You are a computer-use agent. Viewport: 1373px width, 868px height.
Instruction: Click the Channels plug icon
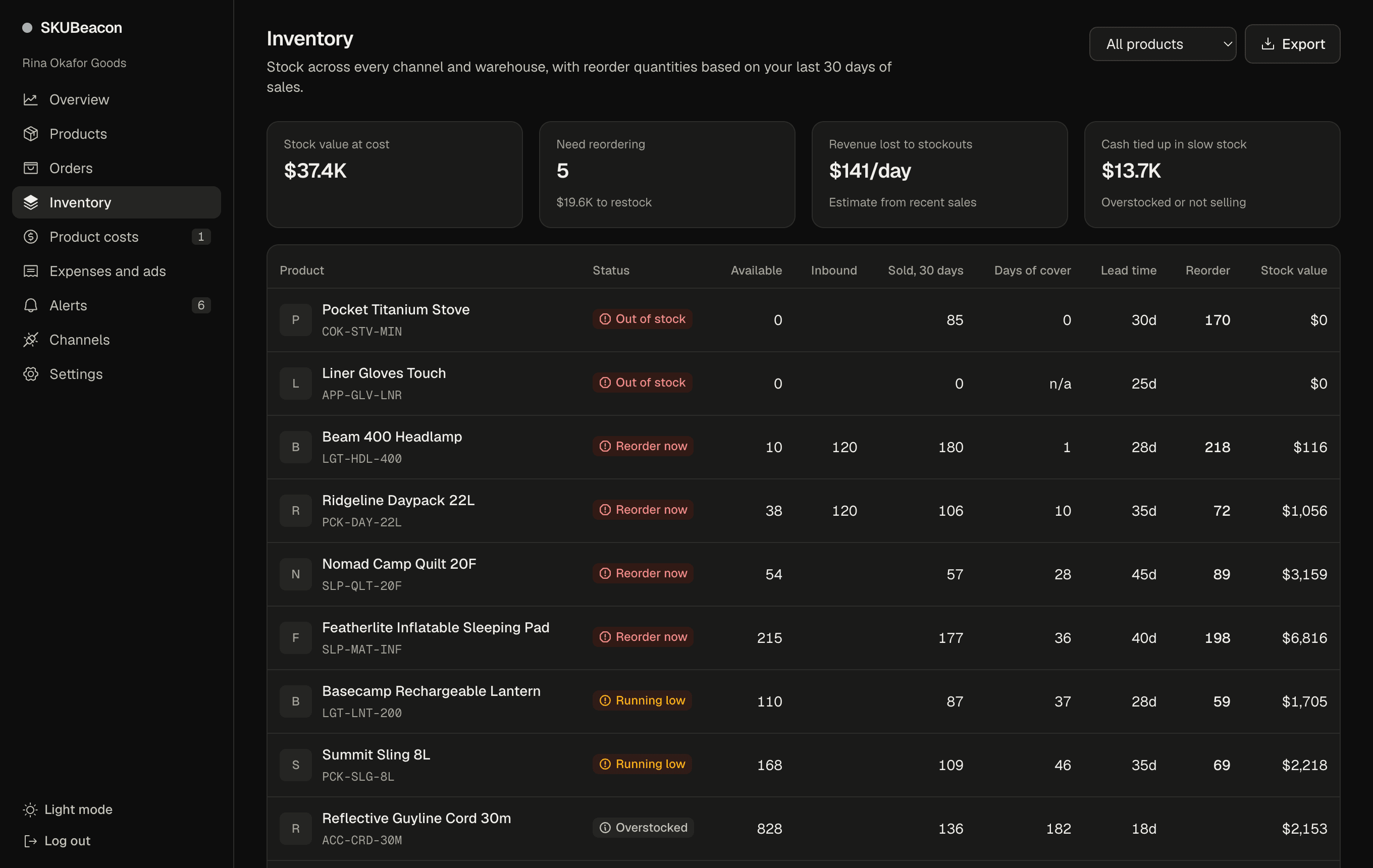coord(31,340)
